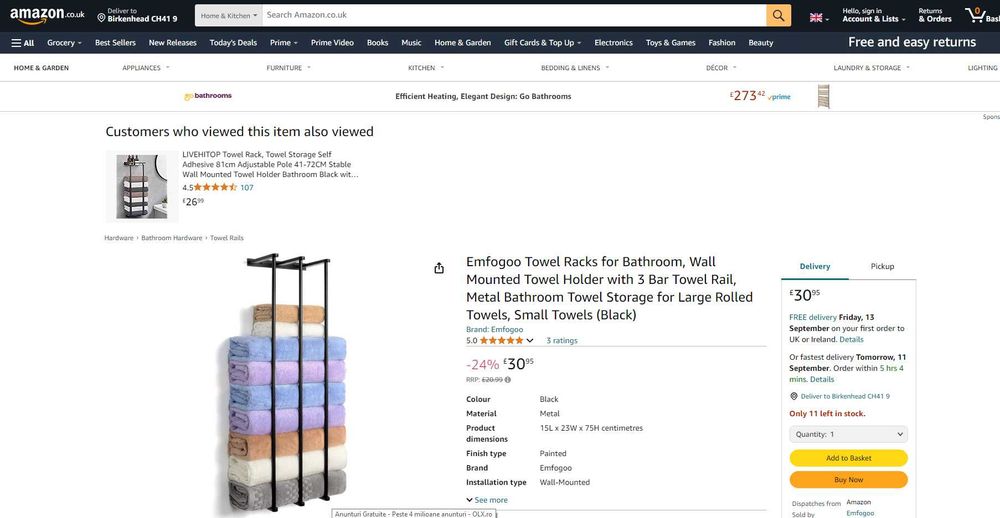
Task: Open the Brand: Emfogoo link
Action: (494, 329)
